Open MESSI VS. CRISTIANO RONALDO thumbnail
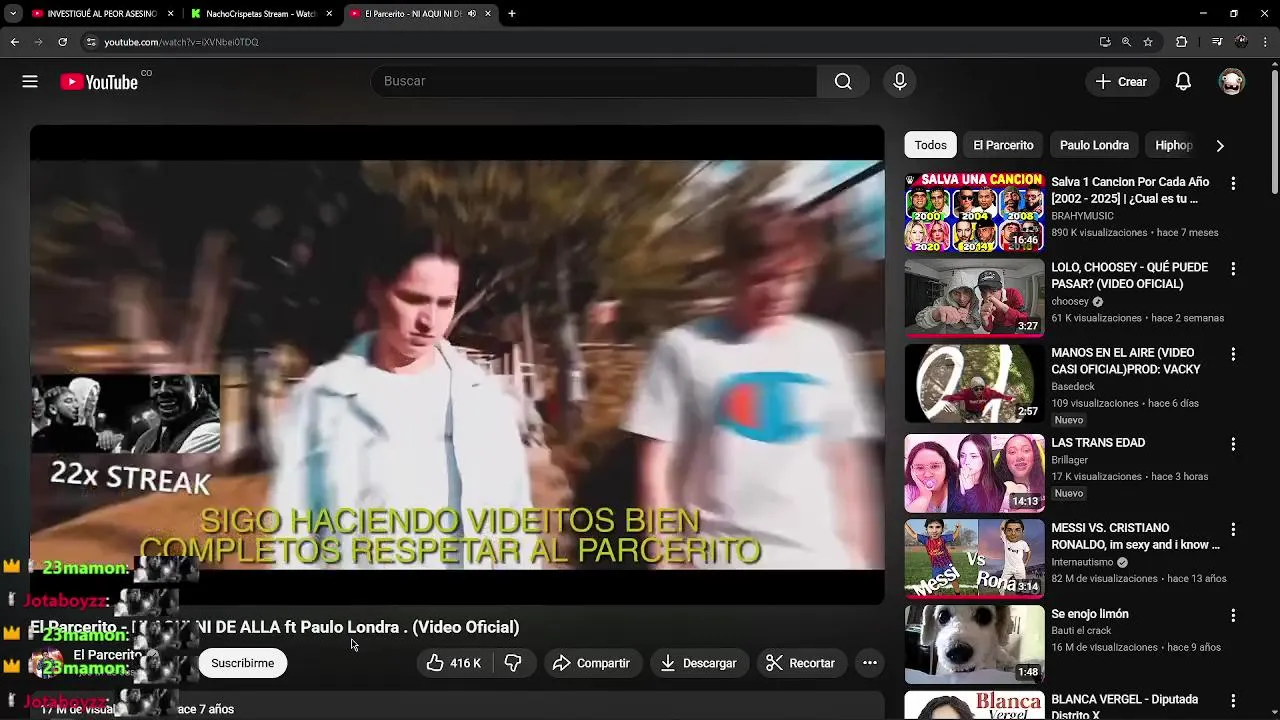The image size is (1280, 720). point(974,558)
